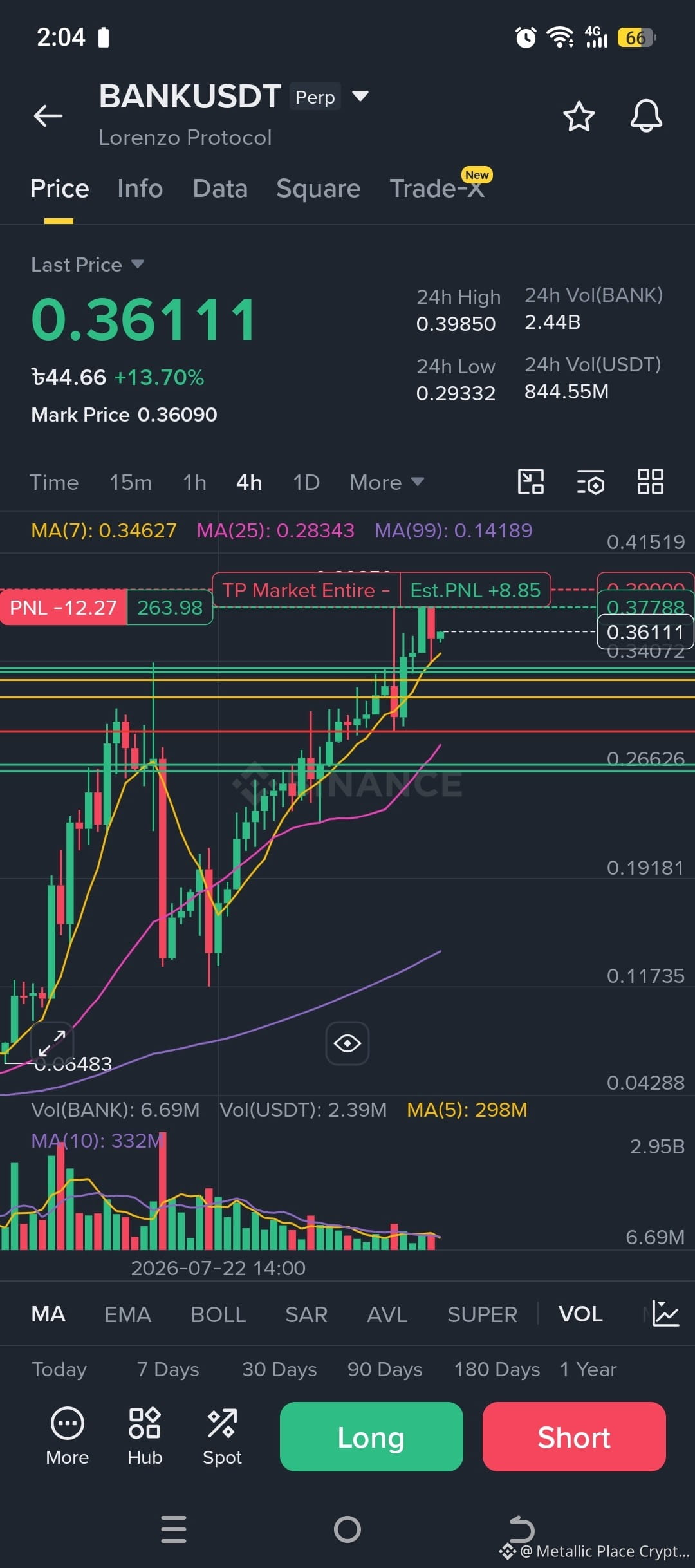Open indicator chart settings icon
This screenshot has height=1568, width=695.
coord(665,1313)
